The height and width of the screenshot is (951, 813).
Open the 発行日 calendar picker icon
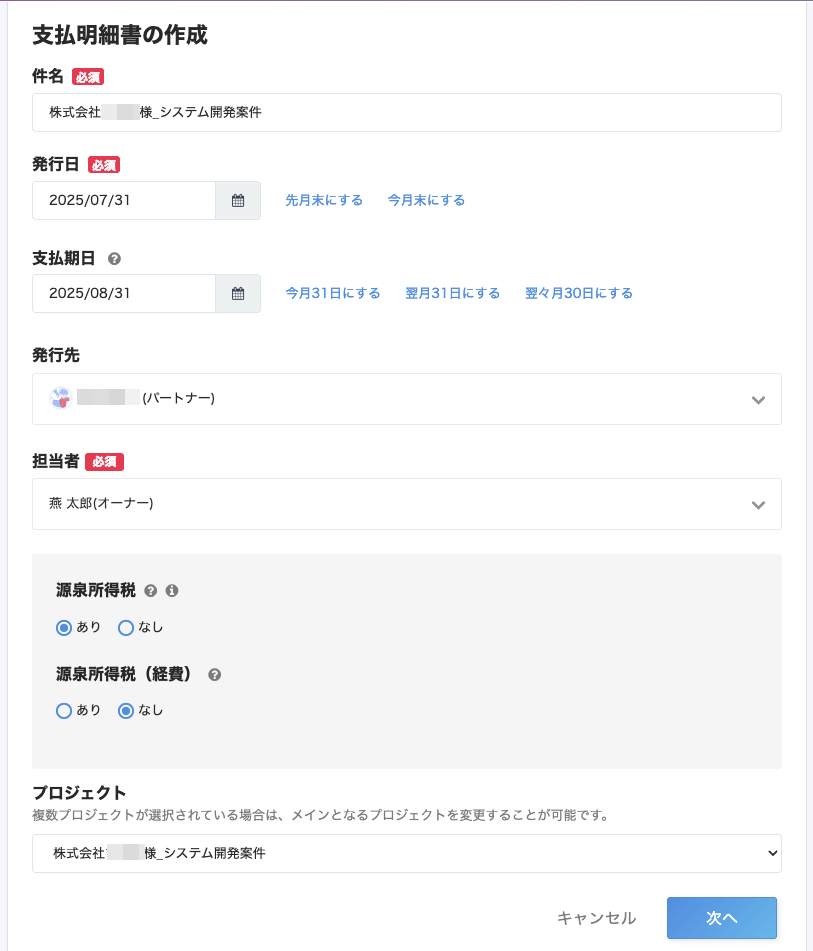[x=238, y=200]
